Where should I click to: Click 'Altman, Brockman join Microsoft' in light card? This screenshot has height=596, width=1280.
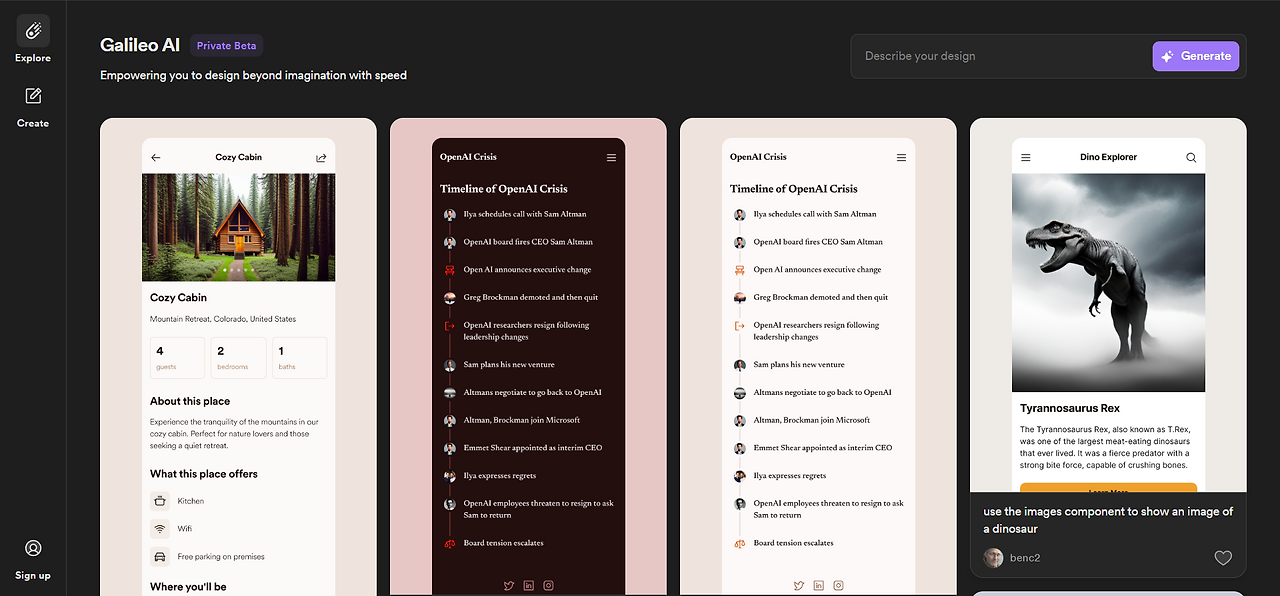pyautogui.click(x=812, y=420)
